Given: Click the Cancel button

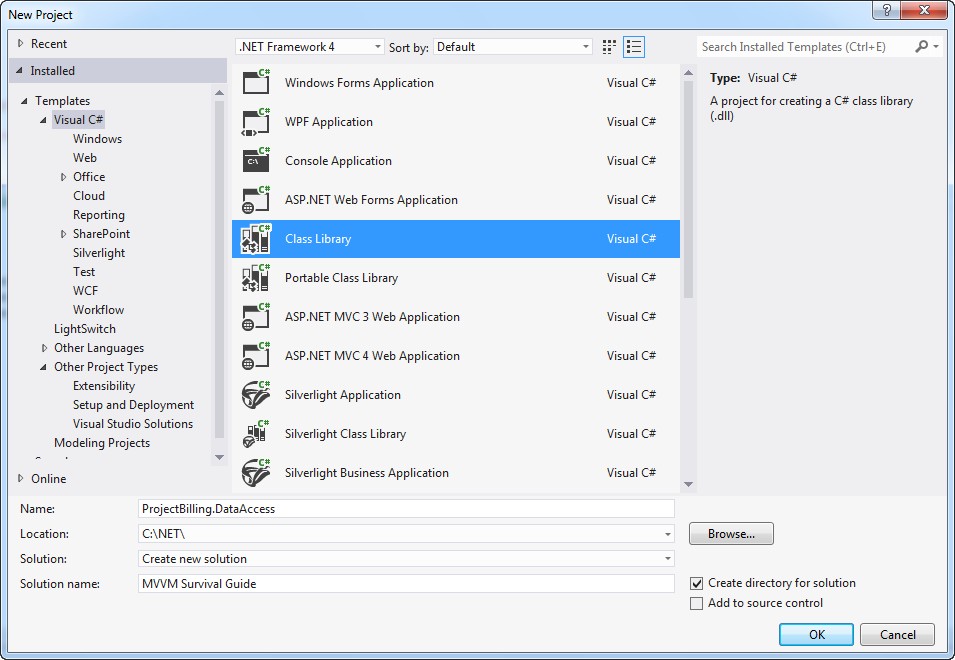Looking at the screenshot, I should (897, 634).
